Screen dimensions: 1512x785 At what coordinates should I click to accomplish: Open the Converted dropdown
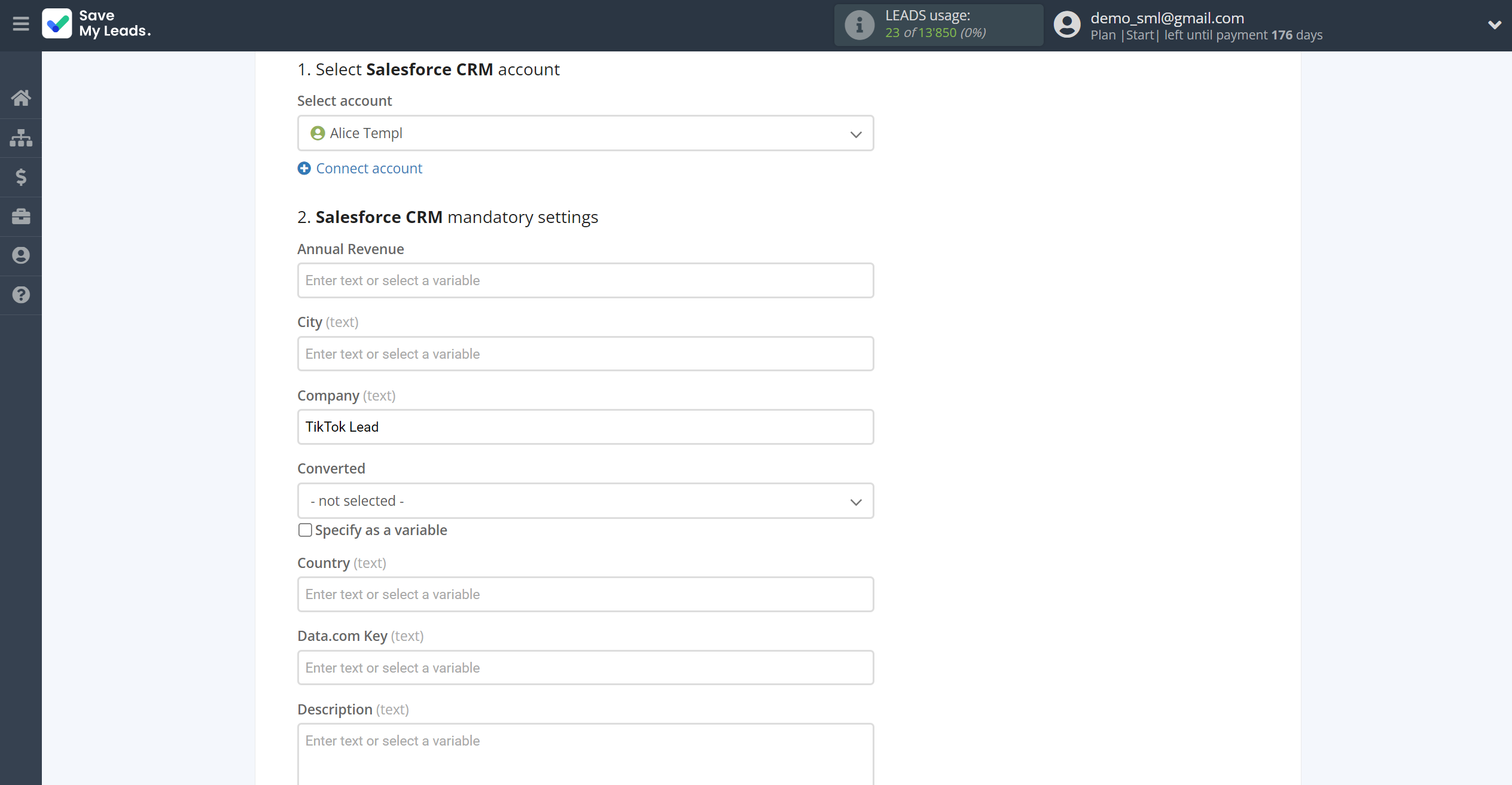pos(586,501)
